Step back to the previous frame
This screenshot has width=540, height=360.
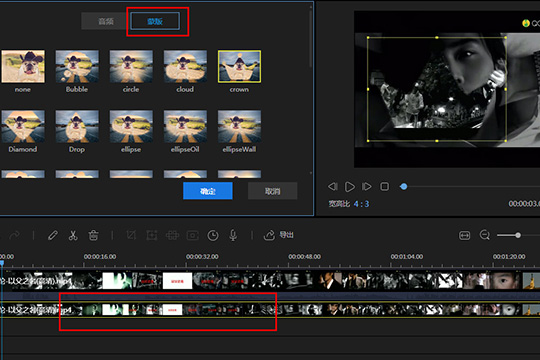pyautogui.click(x=332, y=186)
